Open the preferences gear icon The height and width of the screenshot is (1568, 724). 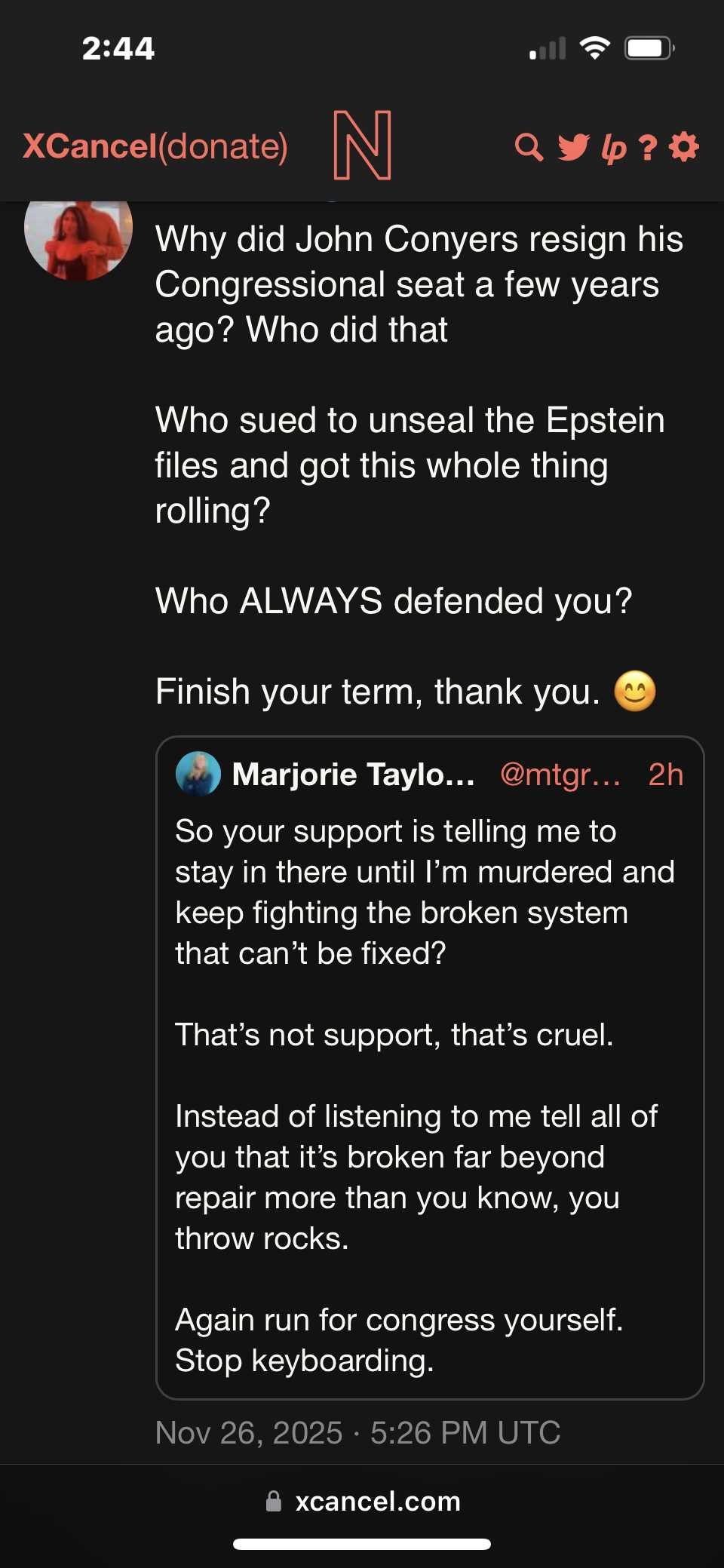point(684,147)
